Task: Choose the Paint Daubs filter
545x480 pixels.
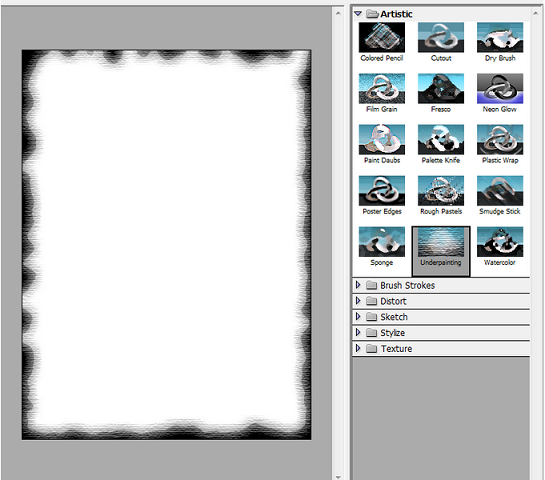Action: click(382, 139)
